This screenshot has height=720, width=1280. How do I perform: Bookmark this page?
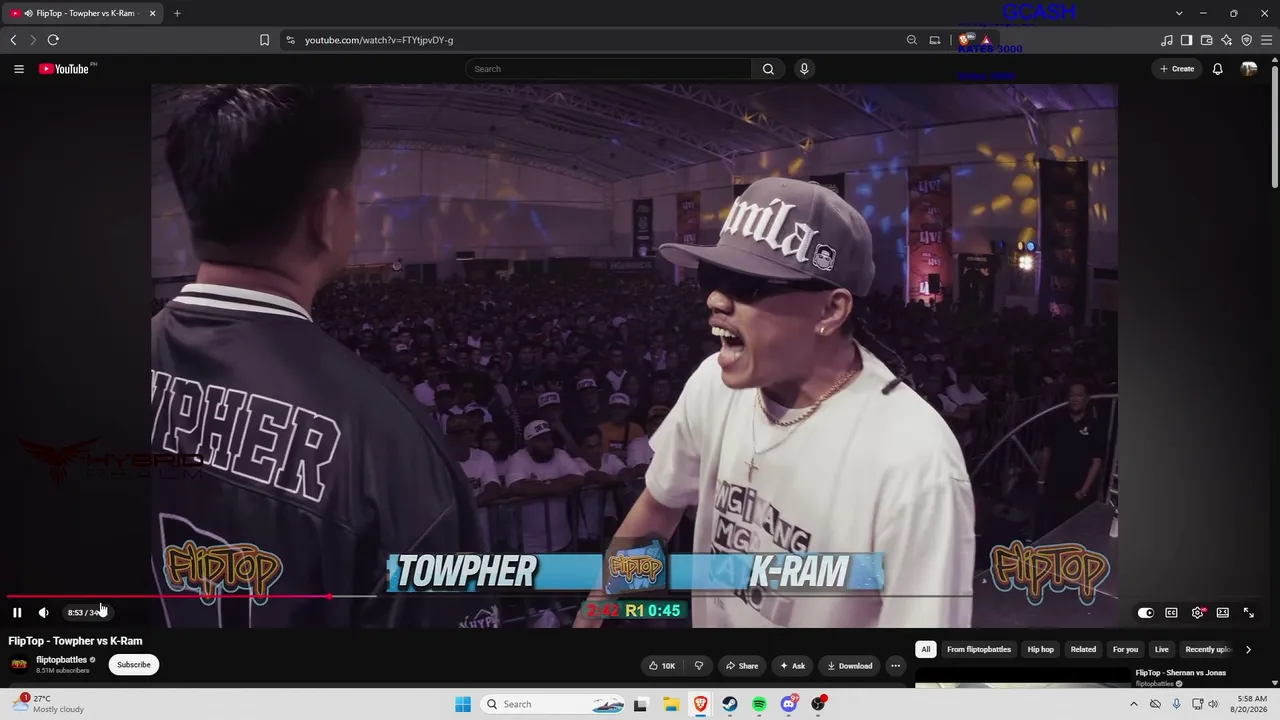(x=264, y=40)
